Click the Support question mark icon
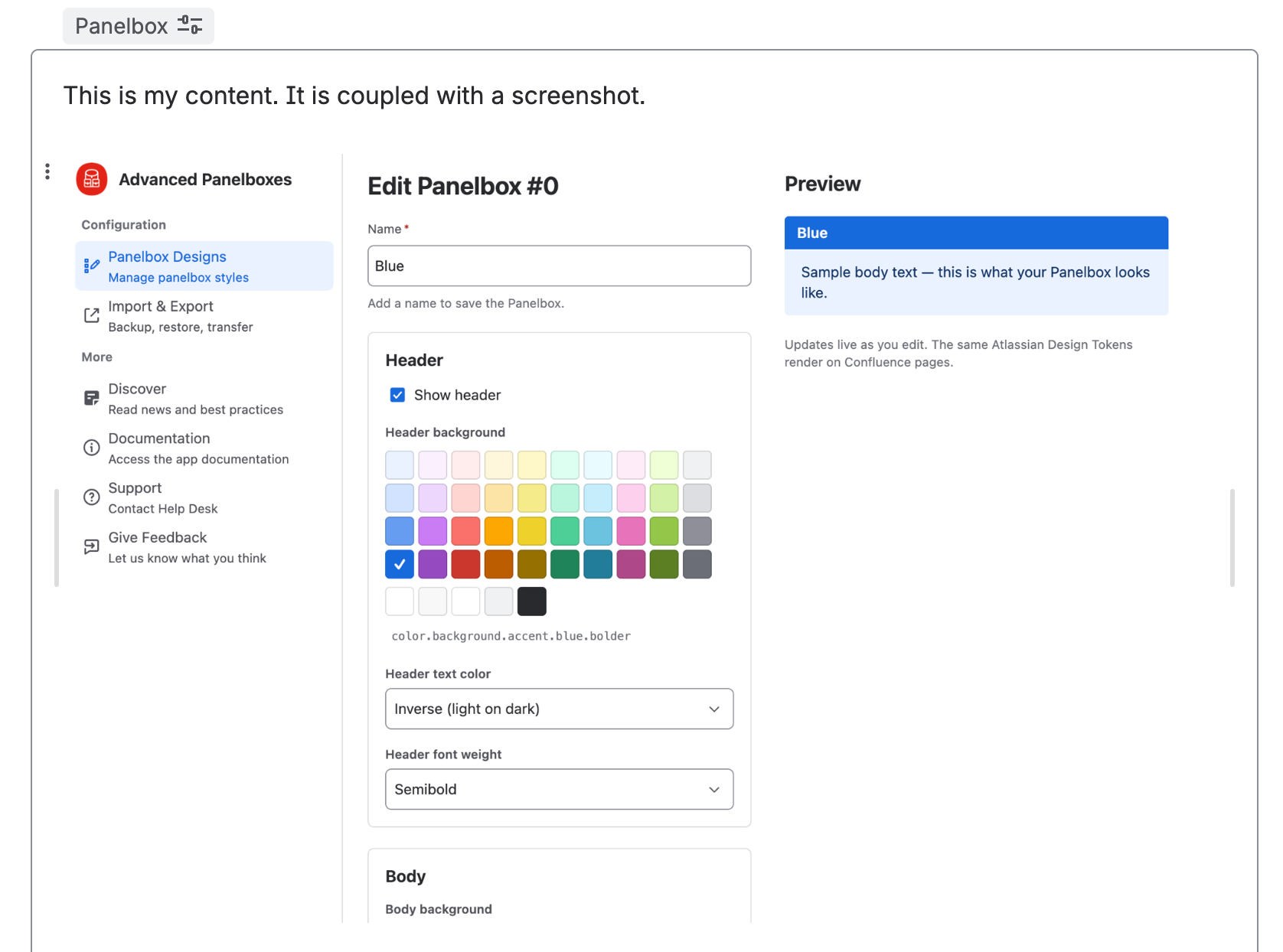The width and height of the screenshot is (1283, 952). (92, 497)
